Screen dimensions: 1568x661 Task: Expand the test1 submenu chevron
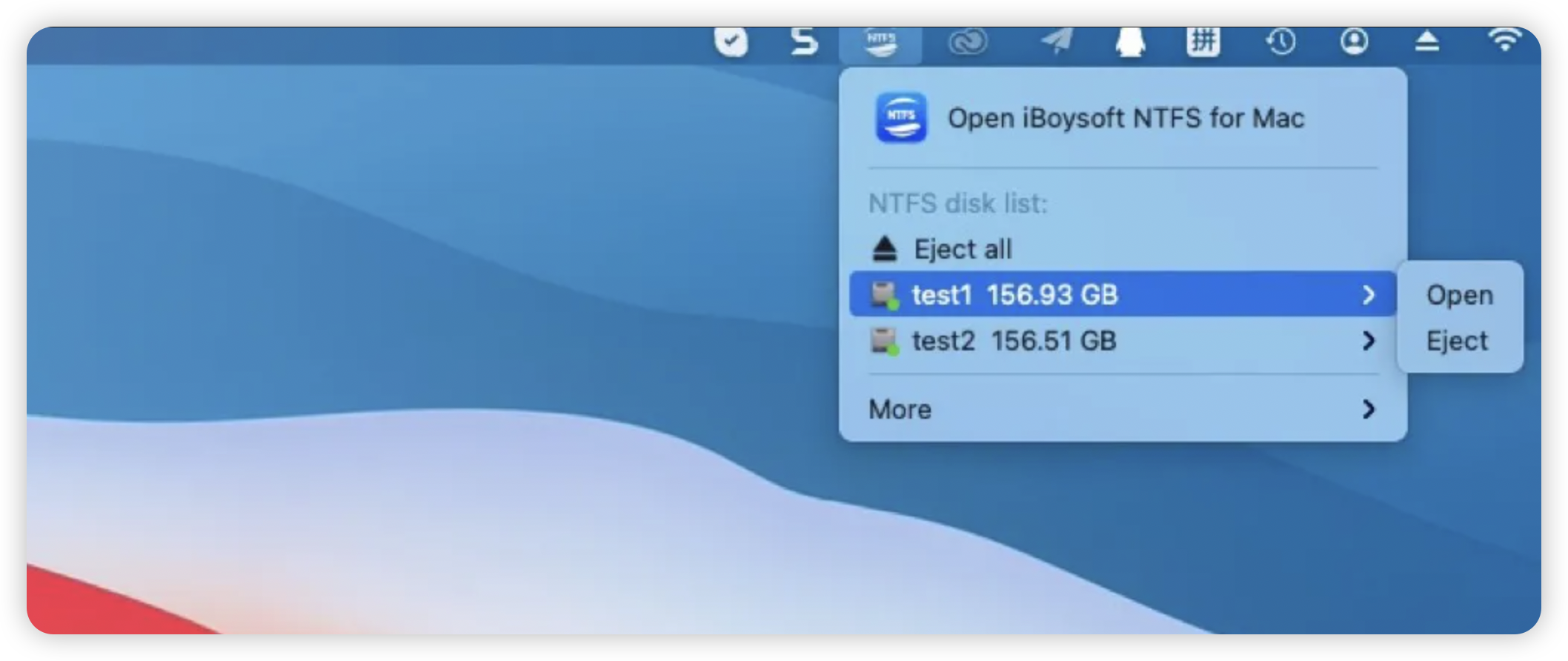[1369, 295]
